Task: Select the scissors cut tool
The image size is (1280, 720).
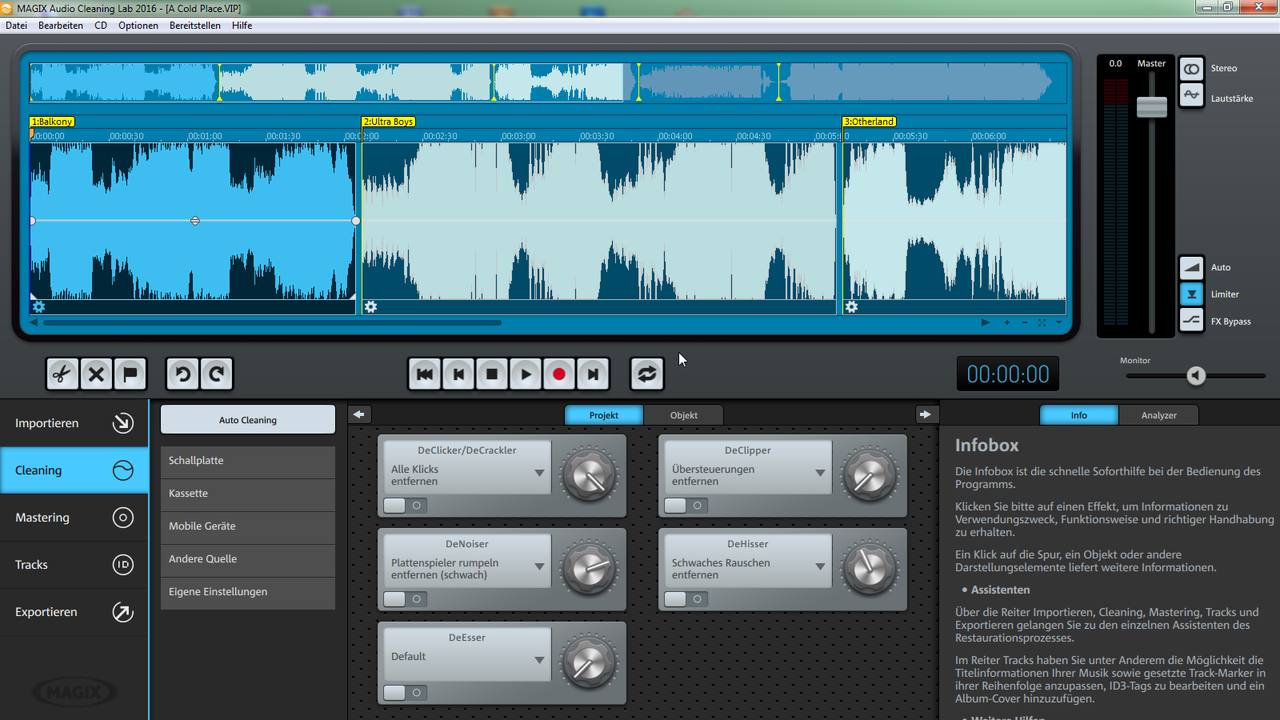Action: click(62, 374)
